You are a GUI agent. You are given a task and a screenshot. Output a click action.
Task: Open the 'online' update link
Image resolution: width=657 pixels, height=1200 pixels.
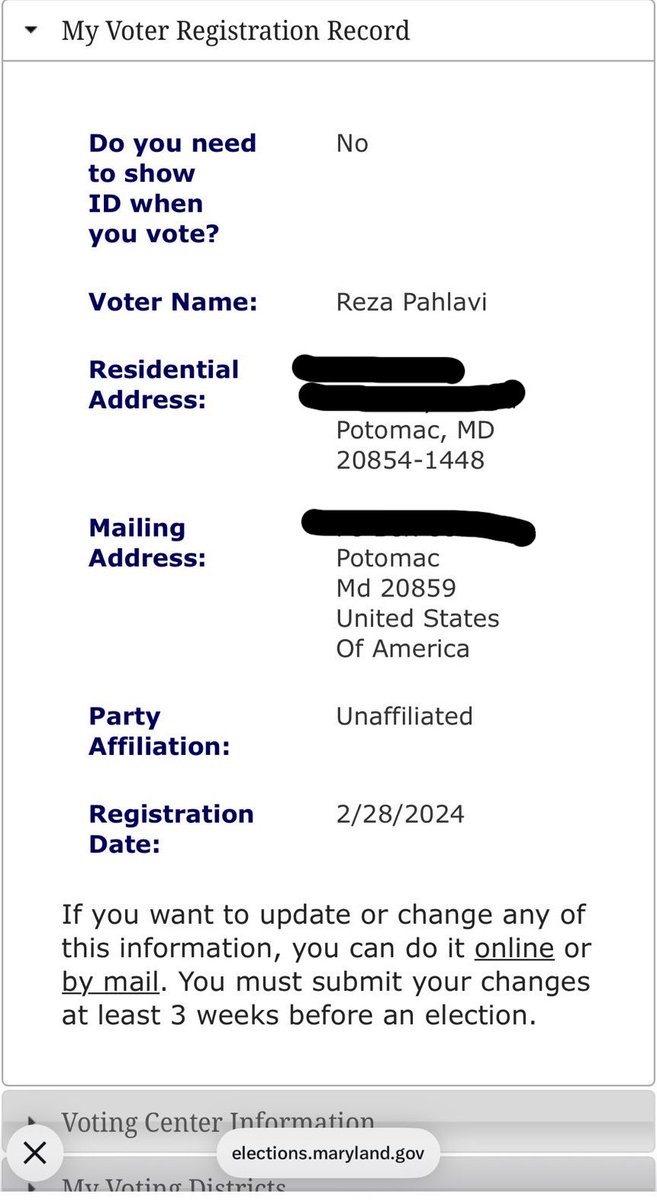514,948
